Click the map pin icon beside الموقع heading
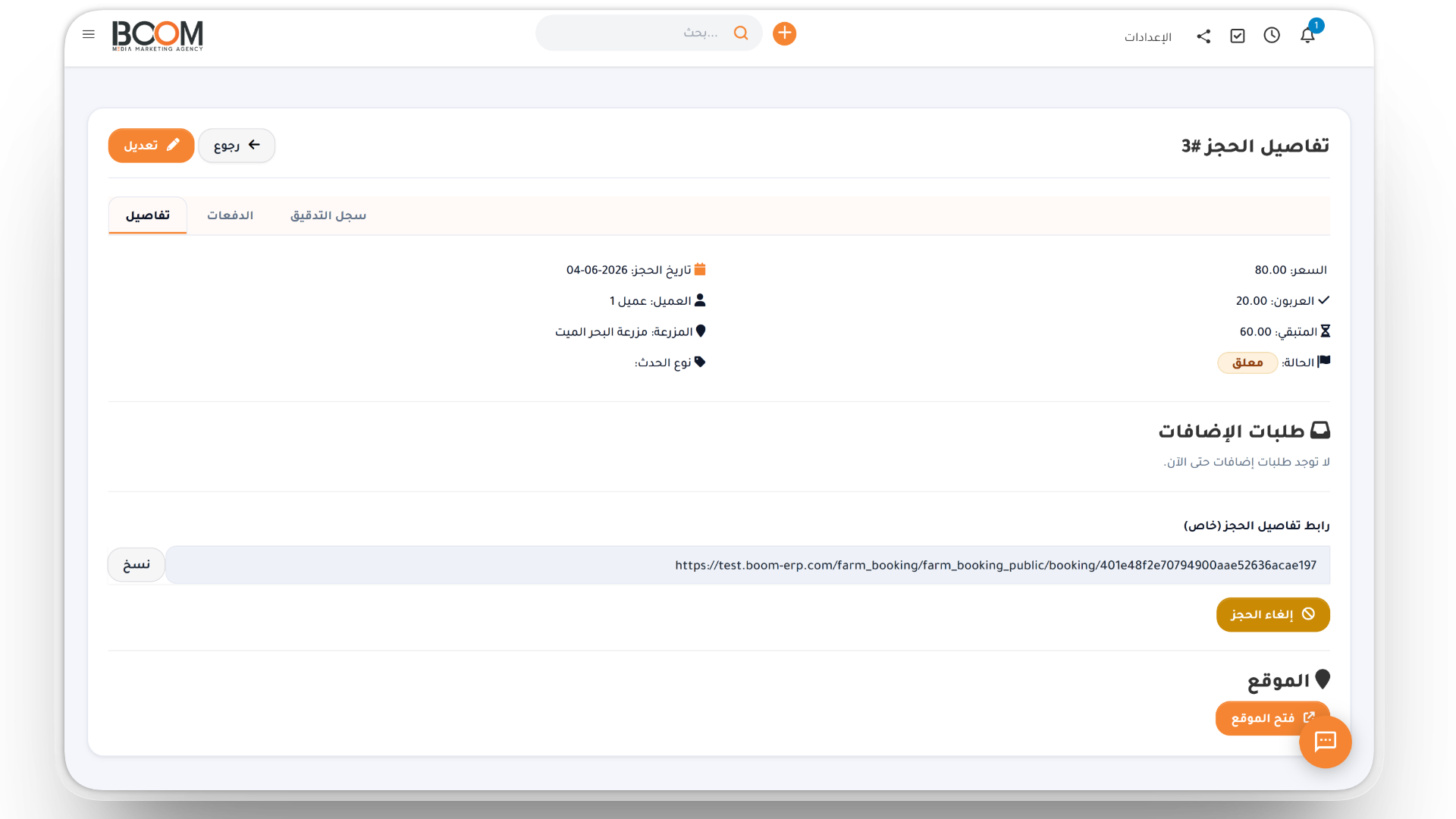1456x819 pixels. coord(1323,679)
